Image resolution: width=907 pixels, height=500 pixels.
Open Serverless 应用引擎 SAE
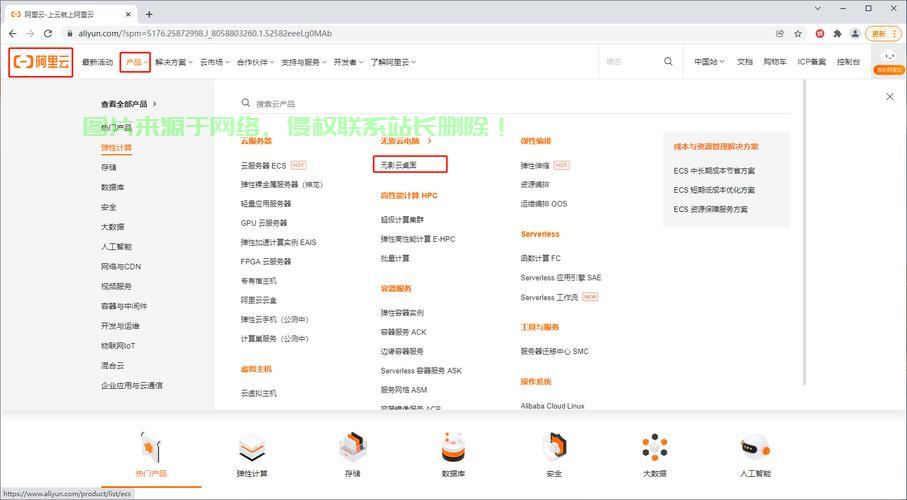561,278
